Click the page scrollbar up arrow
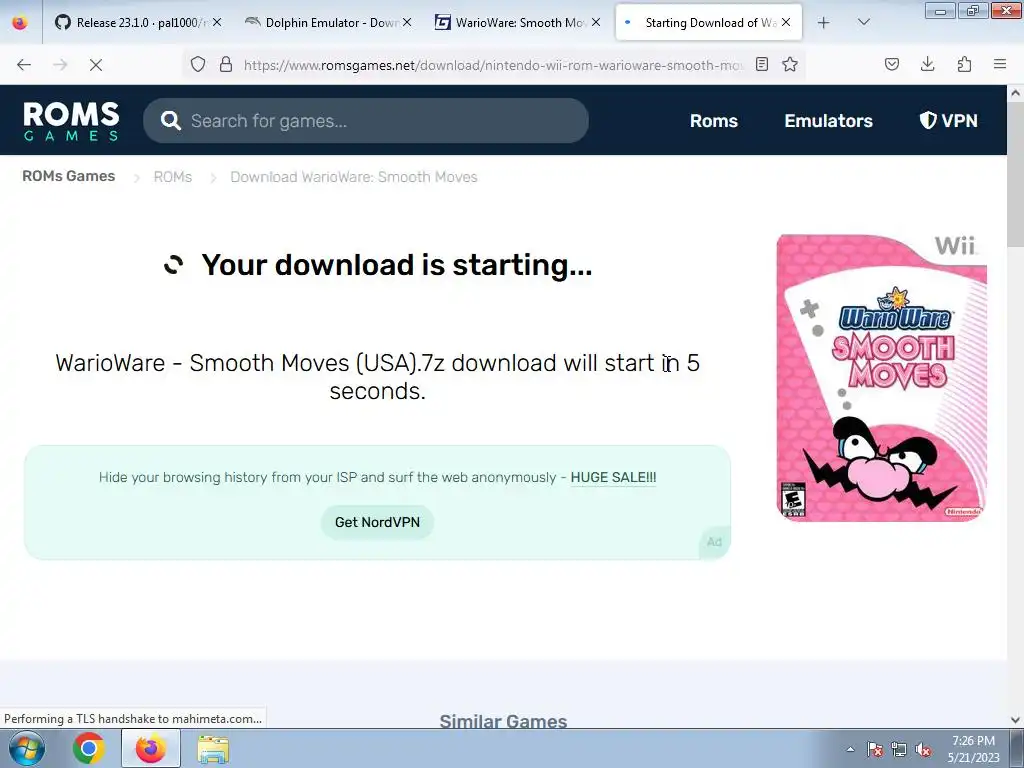The width and height of the screenshot is (1024, 768). pyautogui.click(x=1016, y=93)
